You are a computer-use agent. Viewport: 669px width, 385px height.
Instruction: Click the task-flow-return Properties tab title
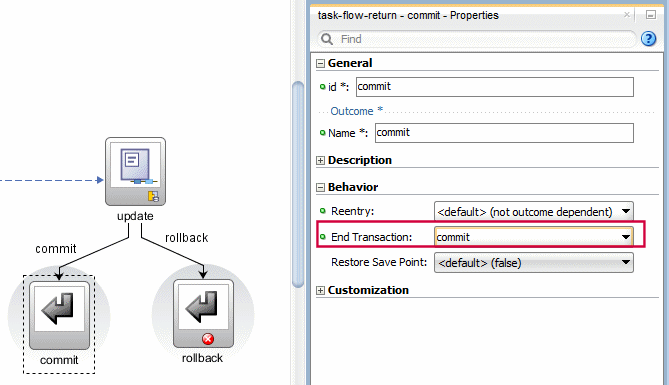408,15
